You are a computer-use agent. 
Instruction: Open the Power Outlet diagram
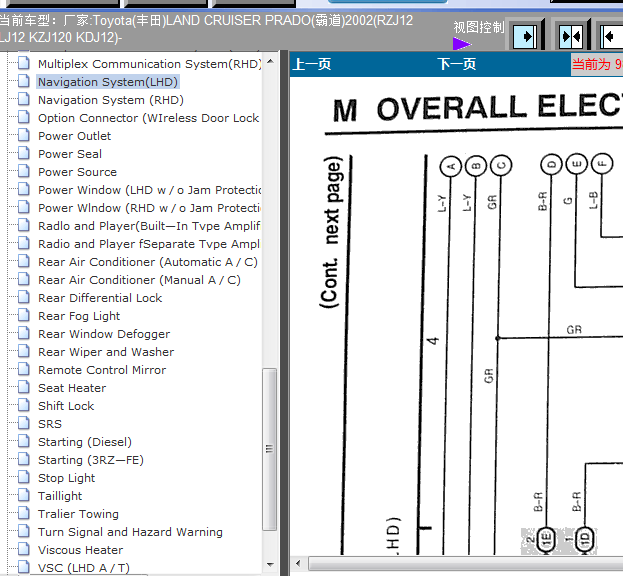(74, 136)
